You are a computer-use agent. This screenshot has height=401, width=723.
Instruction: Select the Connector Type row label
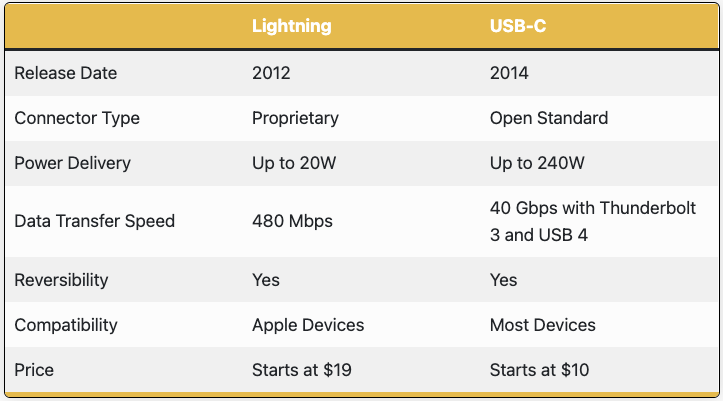[x=77, y=118]
